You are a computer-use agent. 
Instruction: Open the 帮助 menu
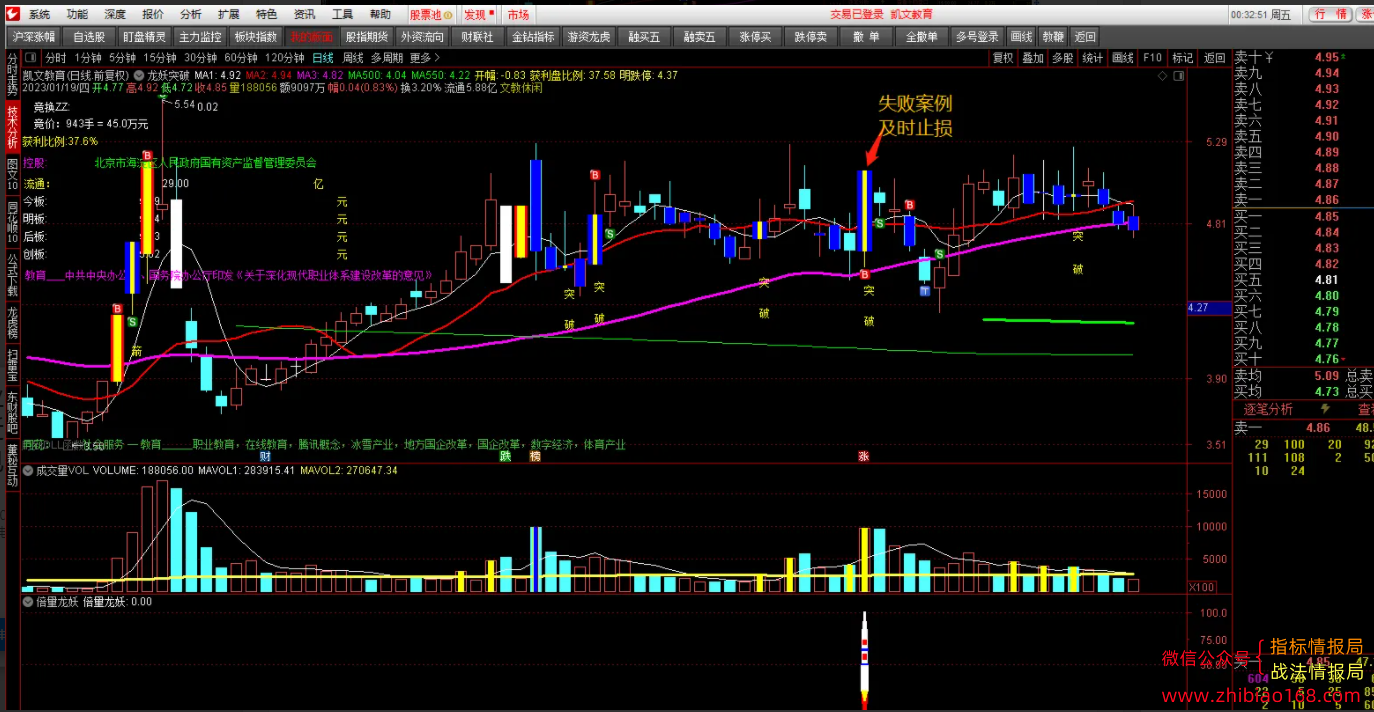(x=380, y=15)
